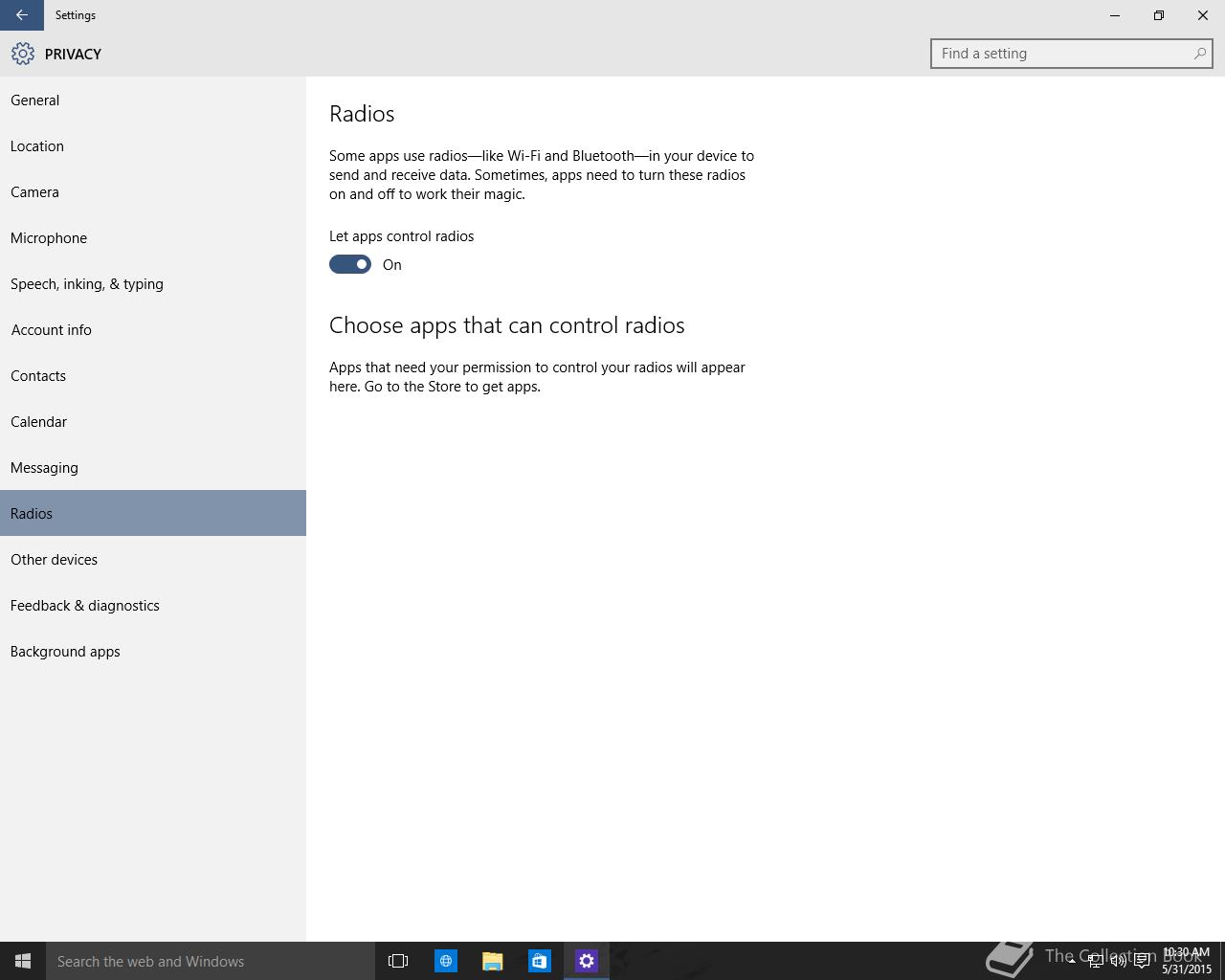
Task: Select the Camera category
Action: pyautogui.click(x=153, y=192)
